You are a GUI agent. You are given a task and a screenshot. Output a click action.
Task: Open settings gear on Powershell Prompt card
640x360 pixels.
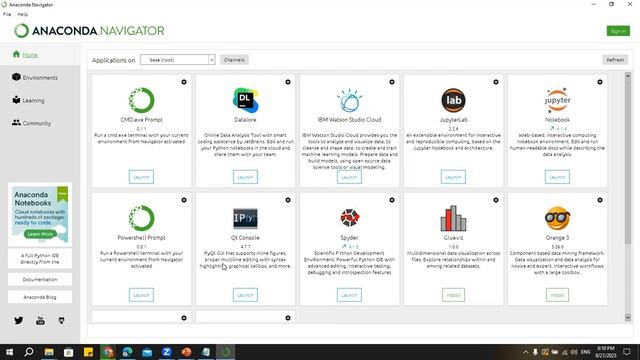tap(184, 200)
